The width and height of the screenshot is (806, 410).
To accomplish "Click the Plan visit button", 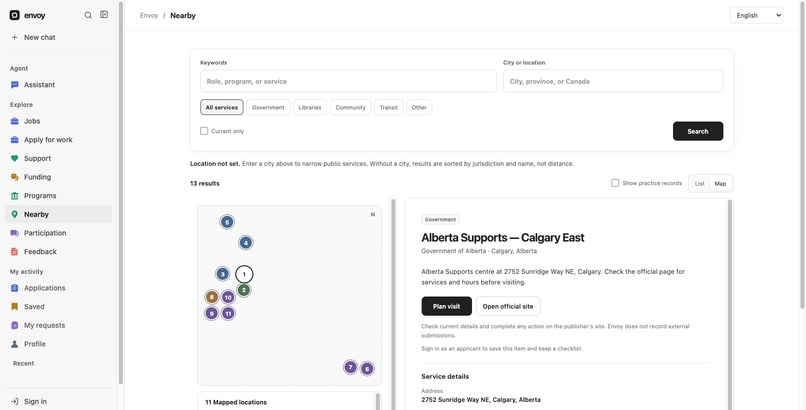I will [446, 306].
